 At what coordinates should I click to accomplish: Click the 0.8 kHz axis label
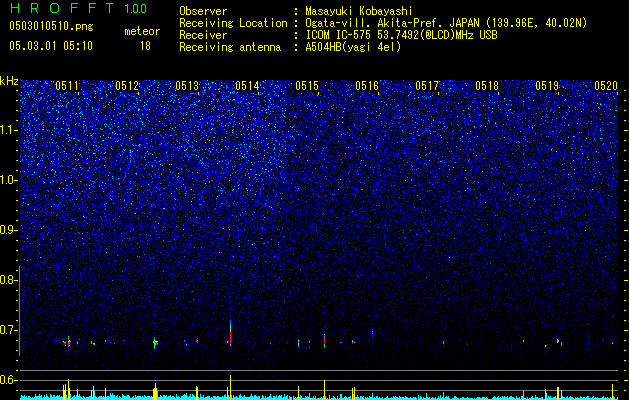tap(8, 280)
